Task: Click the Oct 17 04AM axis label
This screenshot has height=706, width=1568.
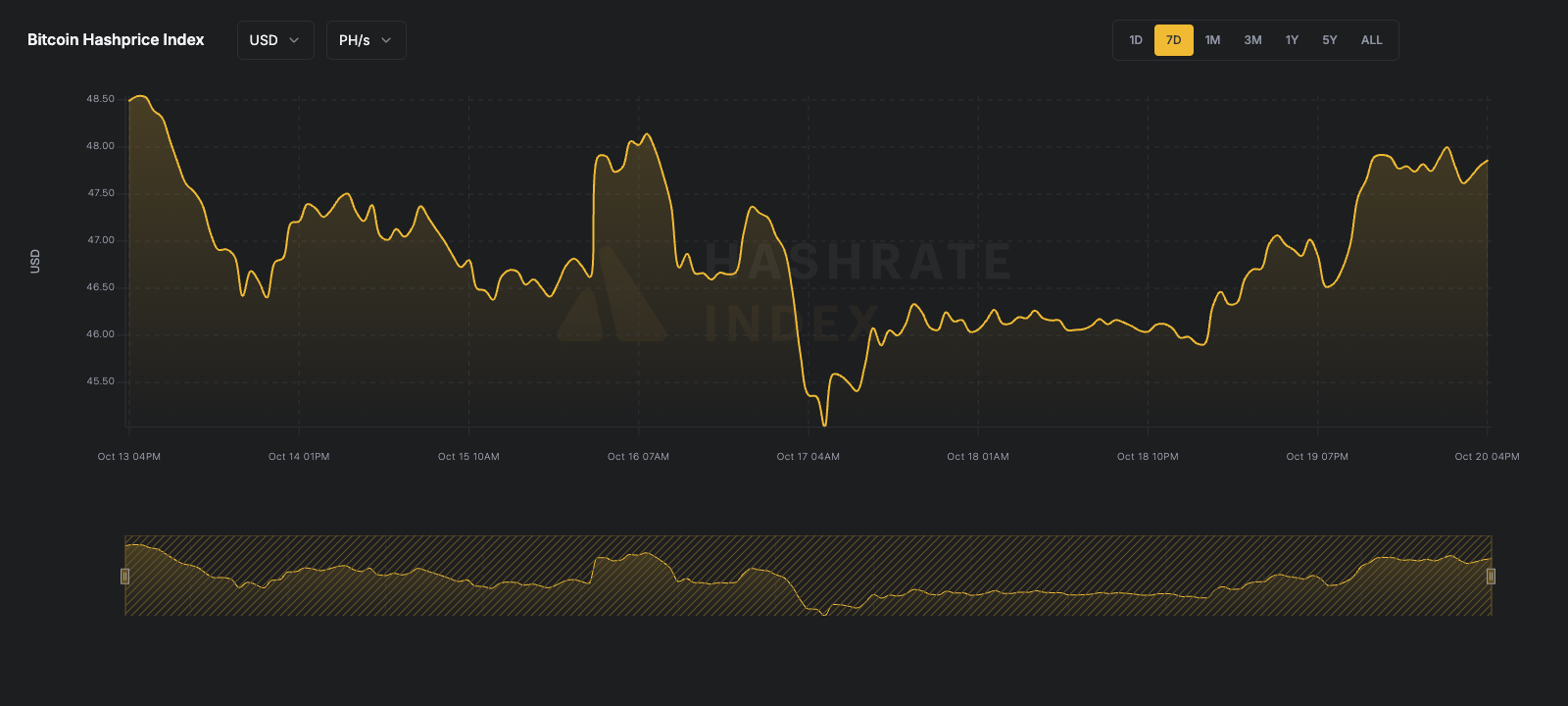Action: pyautogui.click(x=808, y=457)
